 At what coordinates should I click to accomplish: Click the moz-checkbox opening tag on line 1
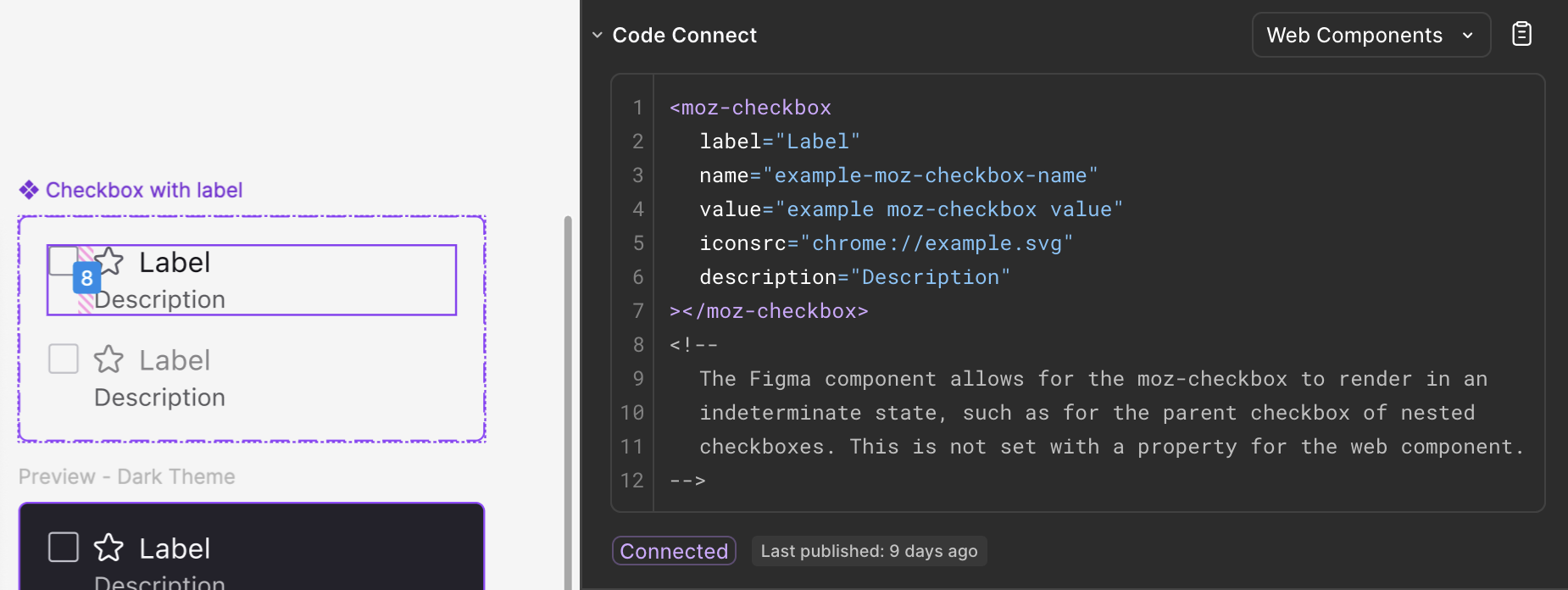coord(750,108)
